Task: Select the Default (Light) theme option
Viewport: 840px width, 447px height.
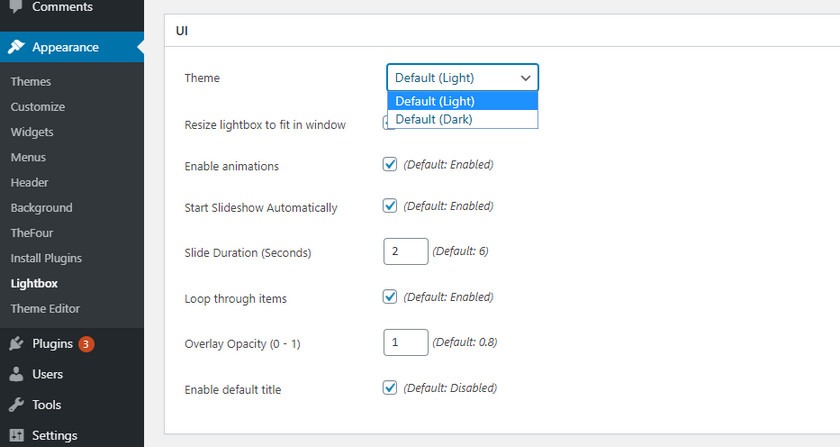Action: point(434,101)
